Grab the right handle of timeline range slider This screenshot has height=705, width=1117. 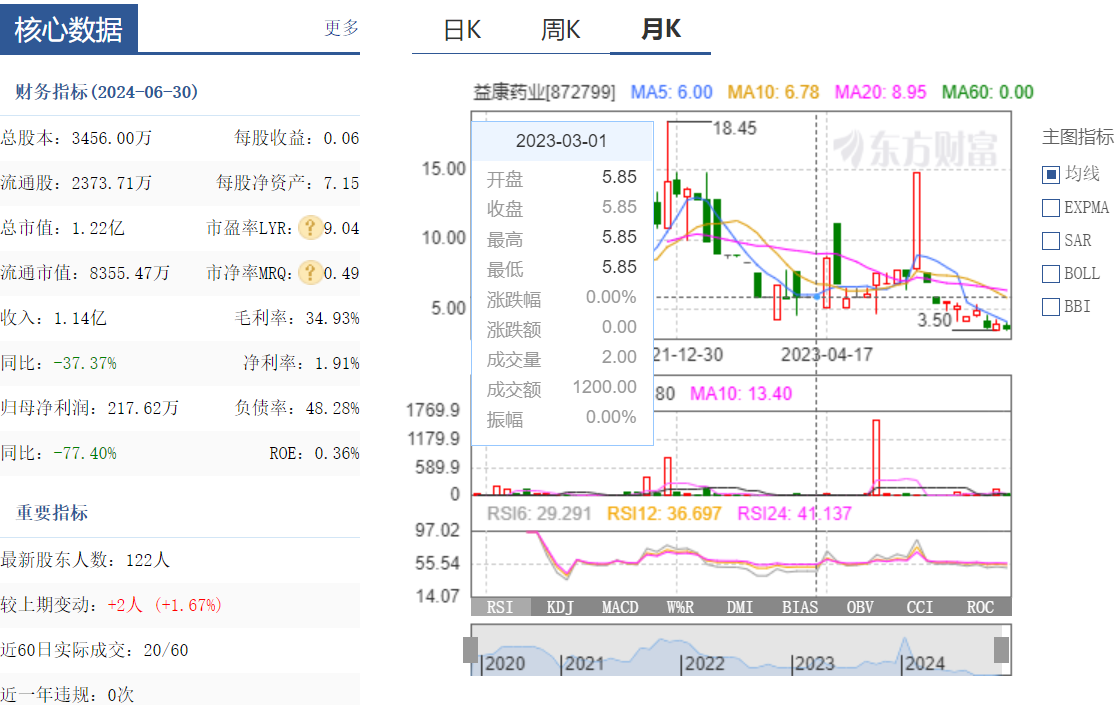point(1001,650)
